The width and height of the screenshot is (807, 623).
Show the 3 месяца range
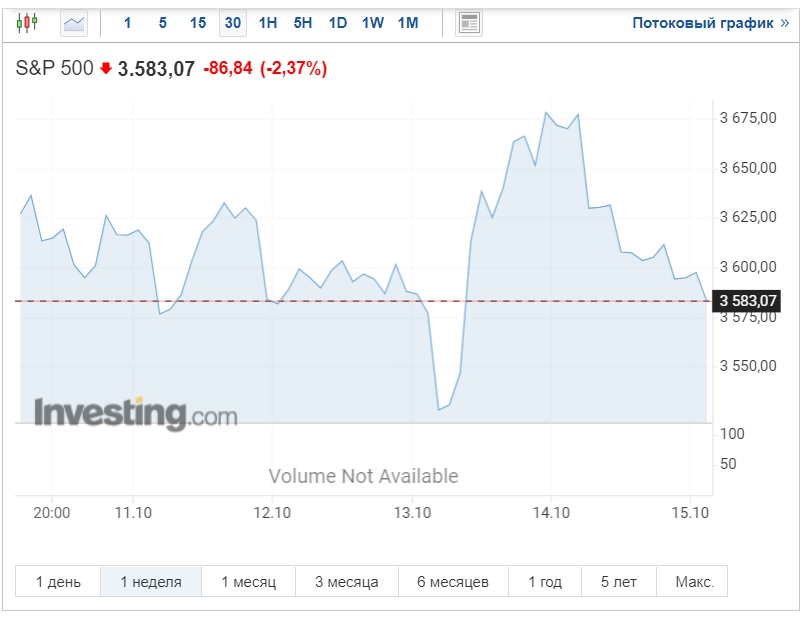point(347,582)
